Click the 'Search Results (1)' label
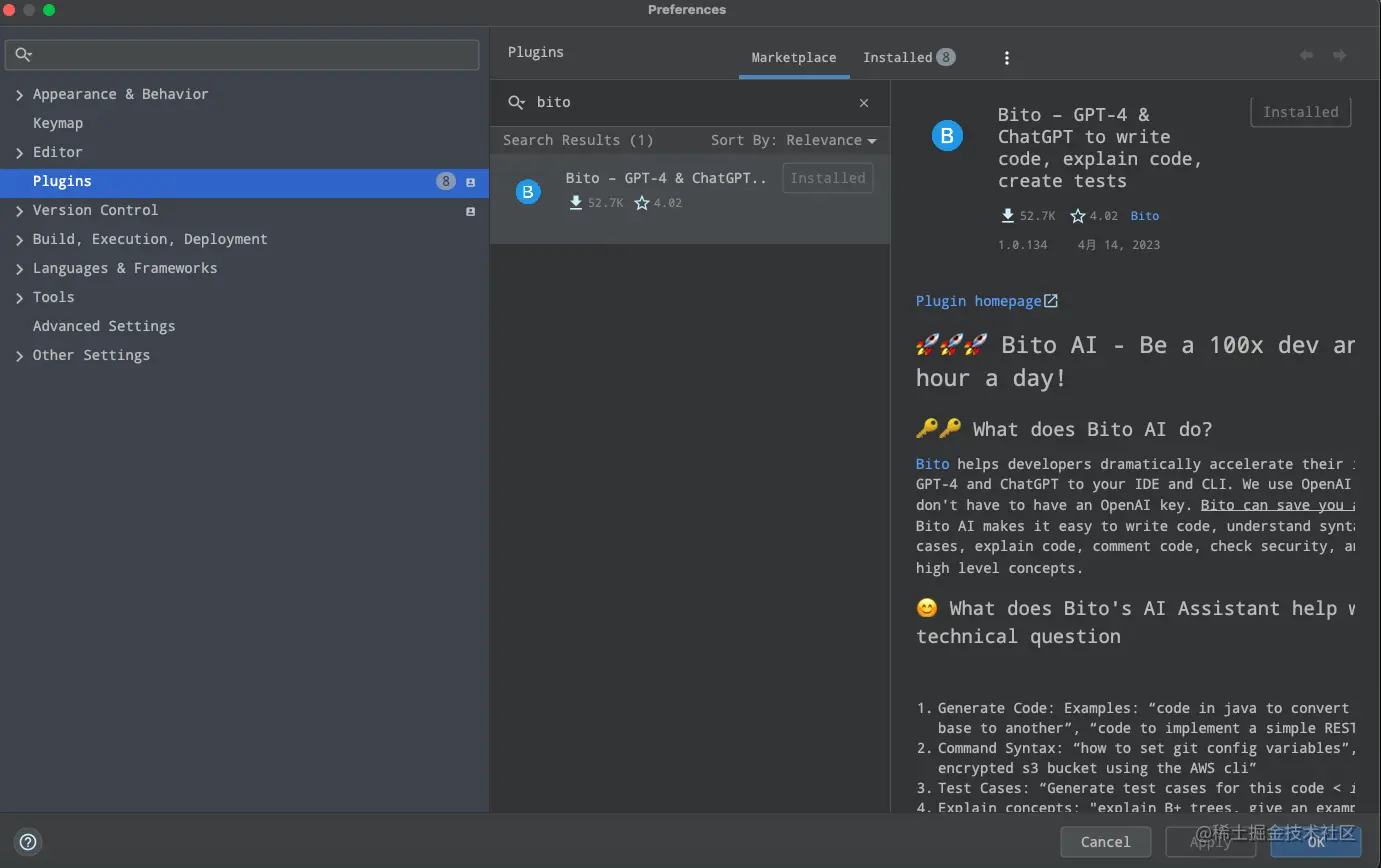Screen dimensions: 1381x868 [x=578, y=141]
